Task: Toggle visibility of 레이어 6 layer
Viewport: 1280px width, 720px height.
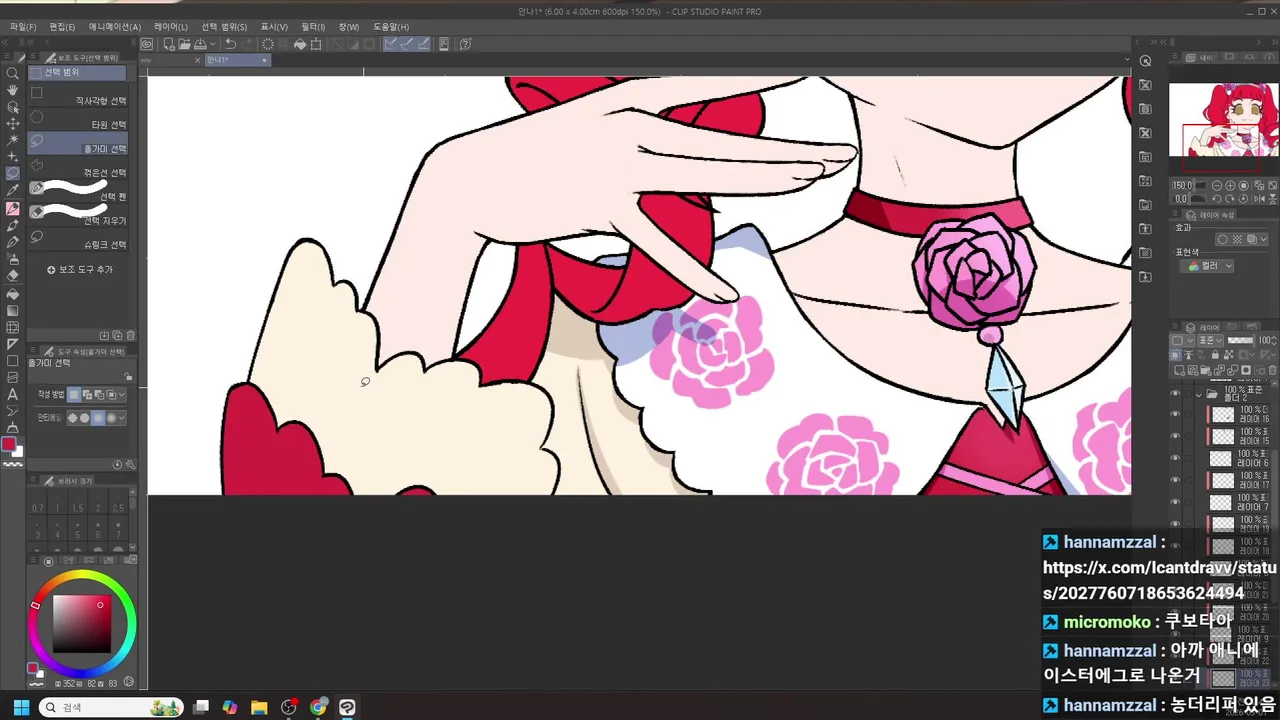Action: pyautogui.click(x=1175, y=458)
